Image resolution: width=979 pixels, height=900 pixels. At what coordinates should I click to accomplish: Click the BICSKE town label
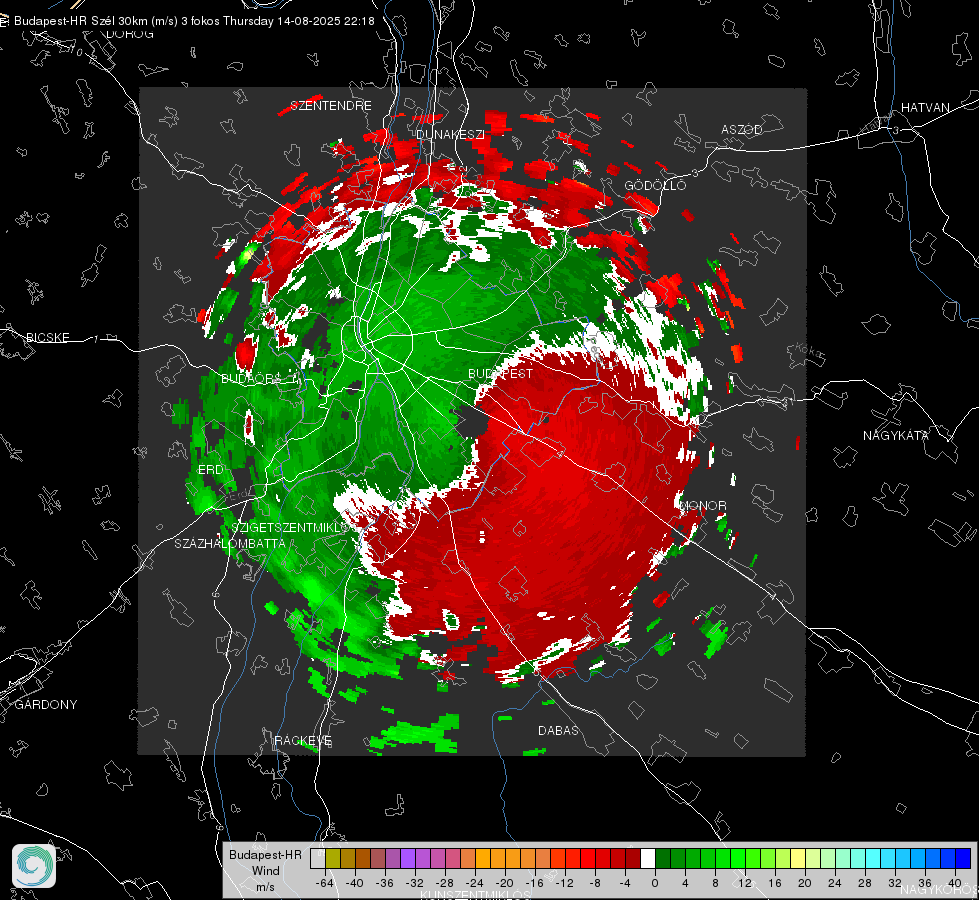pyautogui.click(x=47, y=337)
